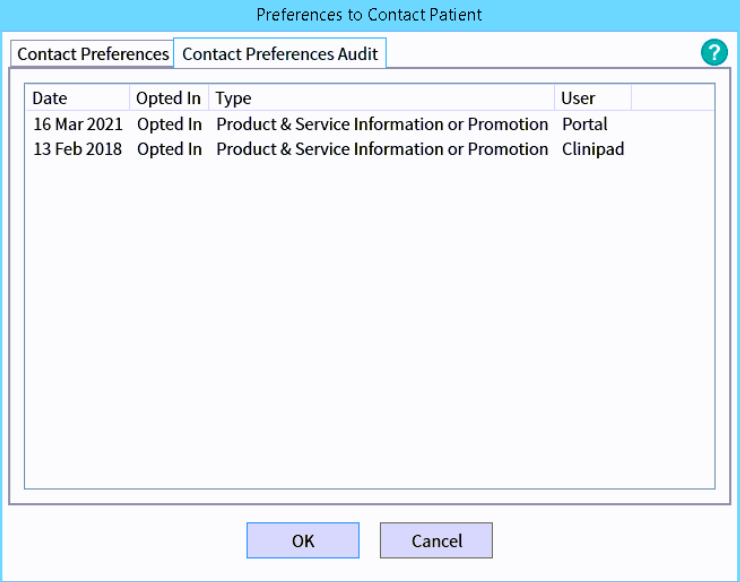Click Opted In cell for 13 Feb 2018
This screenshot has width=740, height=582.
[169, 149]
